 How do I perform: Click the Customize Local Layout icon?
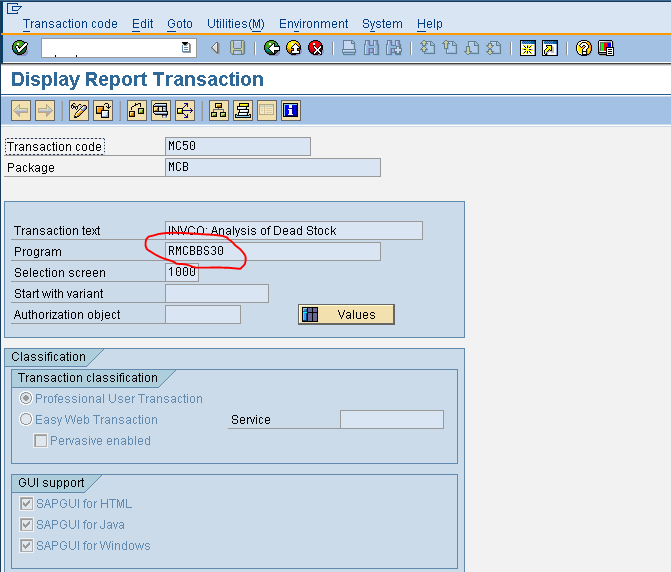click(x=606, y=48)
